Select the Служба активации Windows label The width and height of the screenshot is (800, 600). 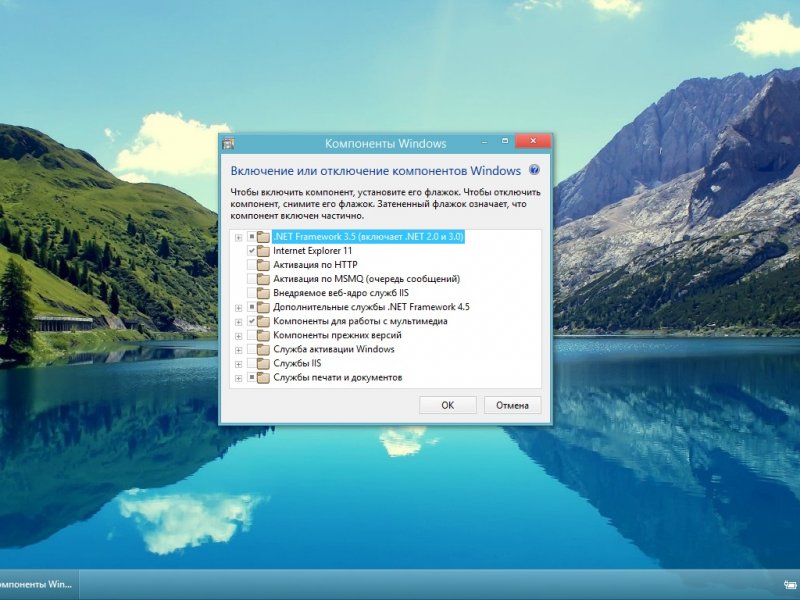pos(334,349)
